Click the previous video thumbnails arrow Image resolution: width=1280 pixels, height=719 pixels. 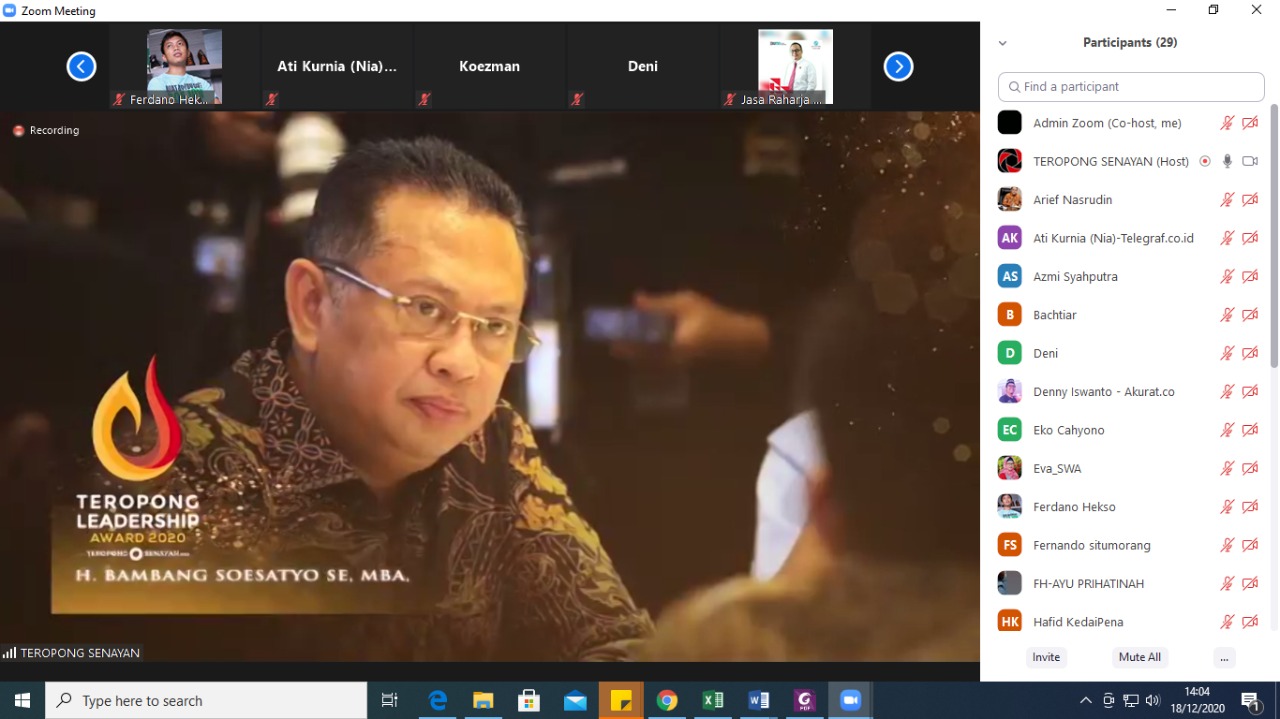coord(81,66)
